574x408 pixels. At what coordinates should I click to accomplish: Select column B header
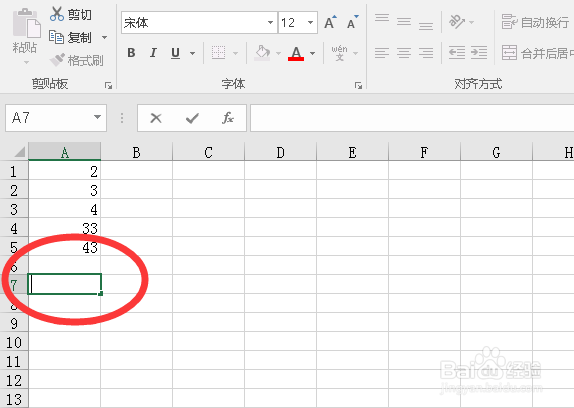click(x=136, y=151)
